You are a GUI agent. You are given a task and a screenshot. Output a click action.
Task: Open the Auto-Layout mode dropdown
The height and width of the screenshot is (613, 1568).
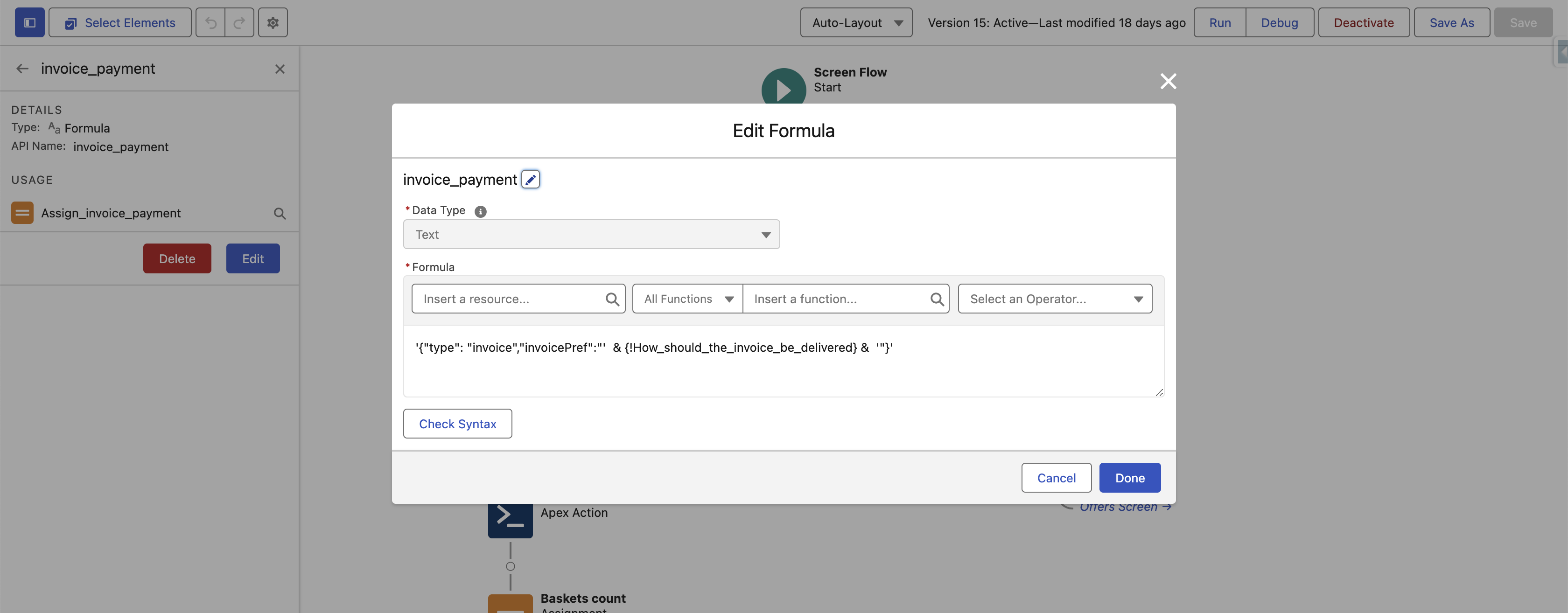[x=855, y=22]
